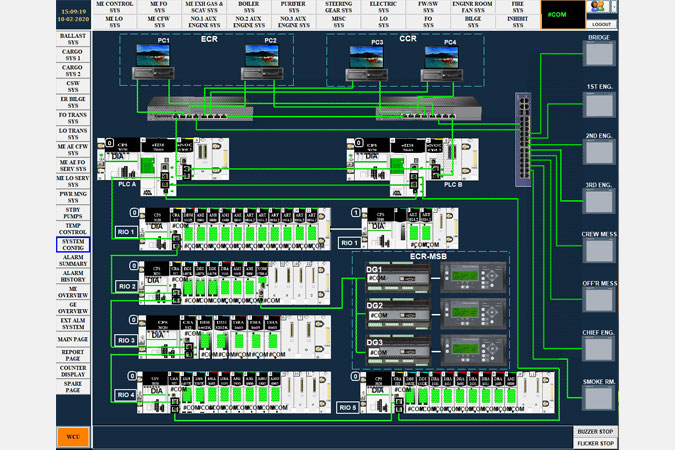The height and width of the screenshot is (450, 675).
Task: Open STBY PUMPS from sidebar
Action: tap(73, 213)
